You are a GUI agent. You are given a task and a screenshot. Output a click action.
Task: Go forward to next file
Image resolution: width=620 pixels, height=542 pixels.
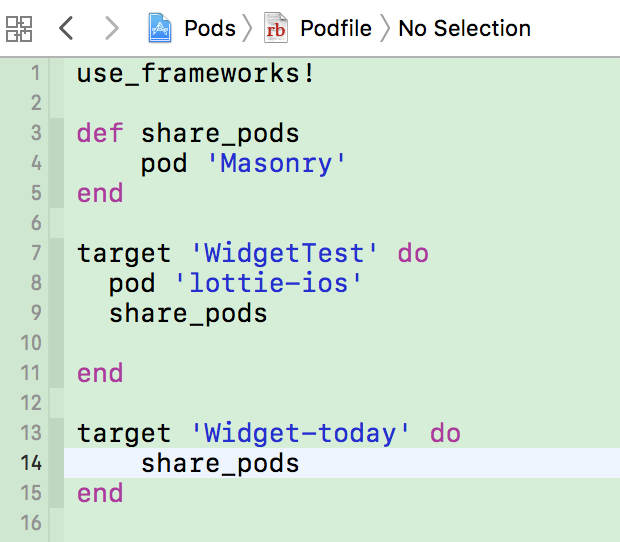tap(111, 28)
